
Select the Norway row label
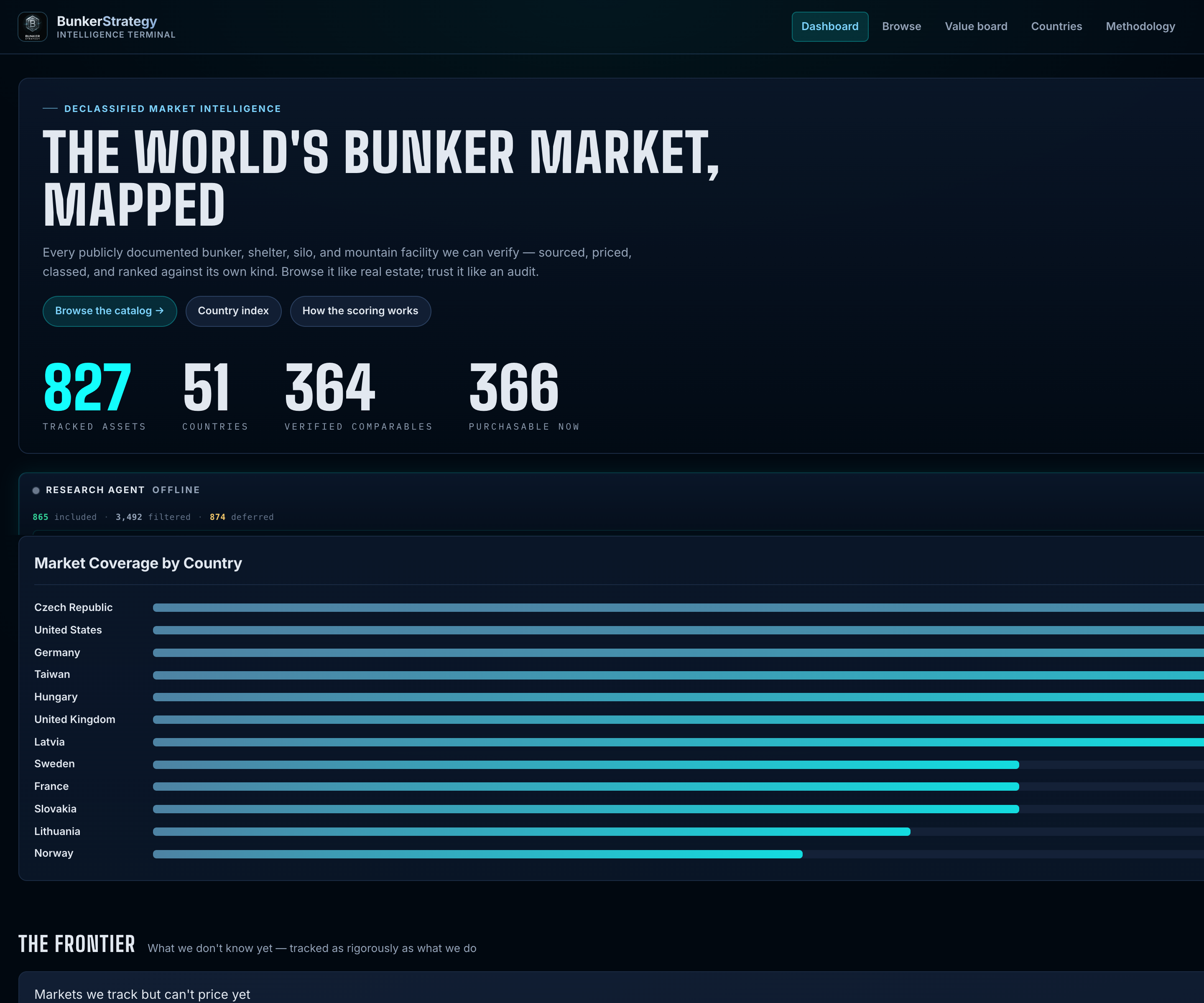coord(54,853)
